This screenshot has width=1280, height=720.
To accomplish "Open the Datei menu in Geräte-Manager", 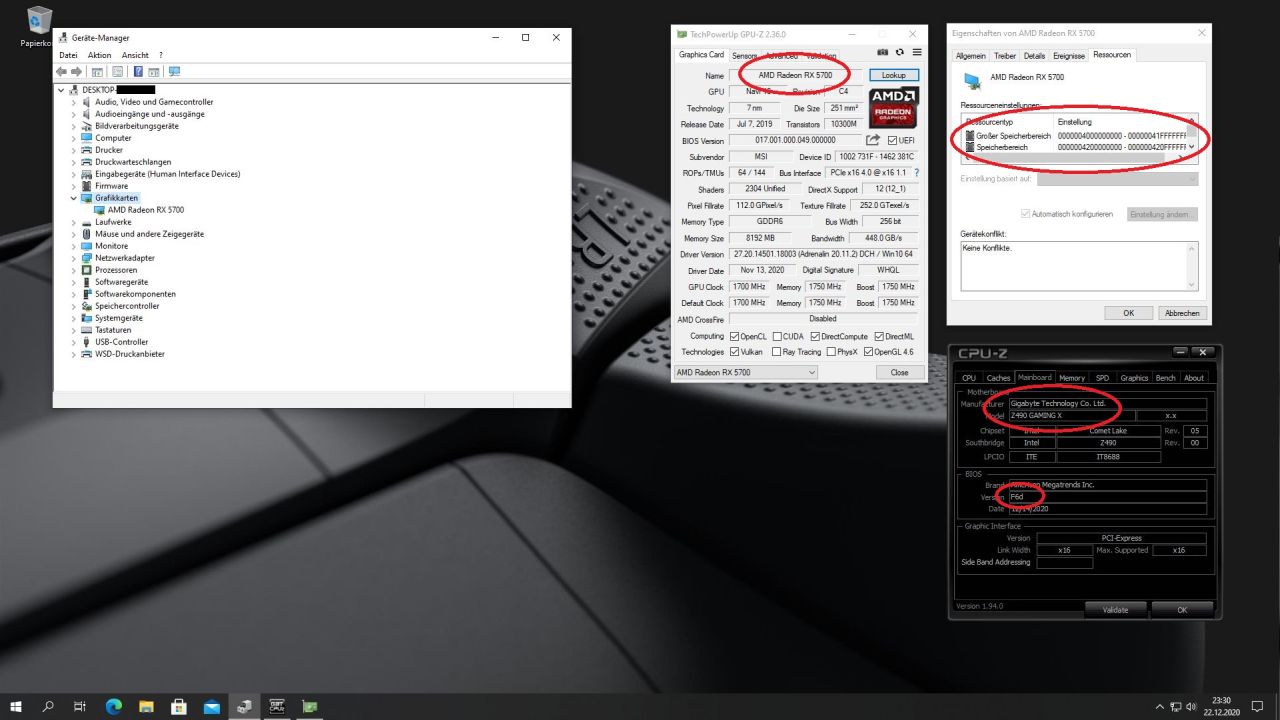I will point(68,55).
